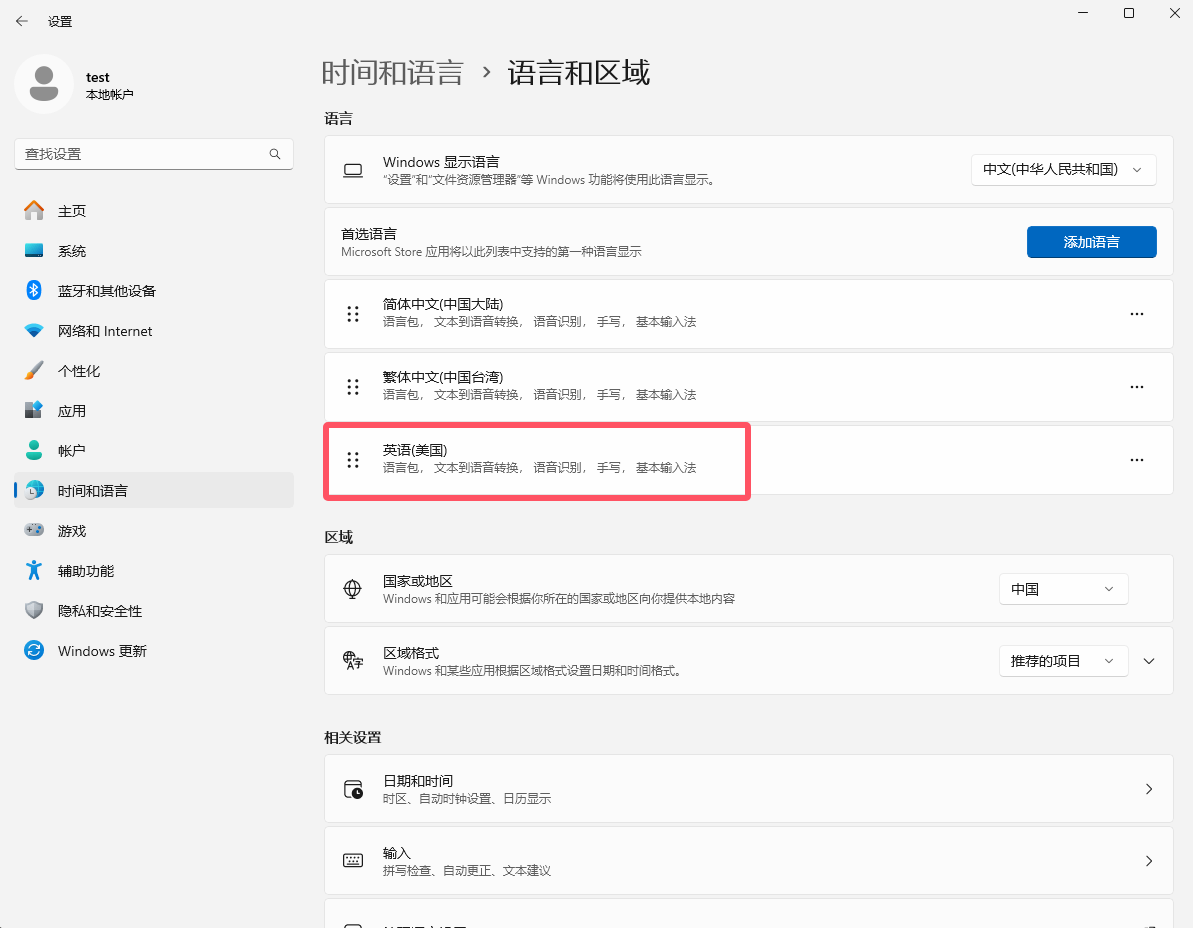Click the 隐私和安全性 shield icon
Screen dimensions: 1193x928
(x=34, y=610)
